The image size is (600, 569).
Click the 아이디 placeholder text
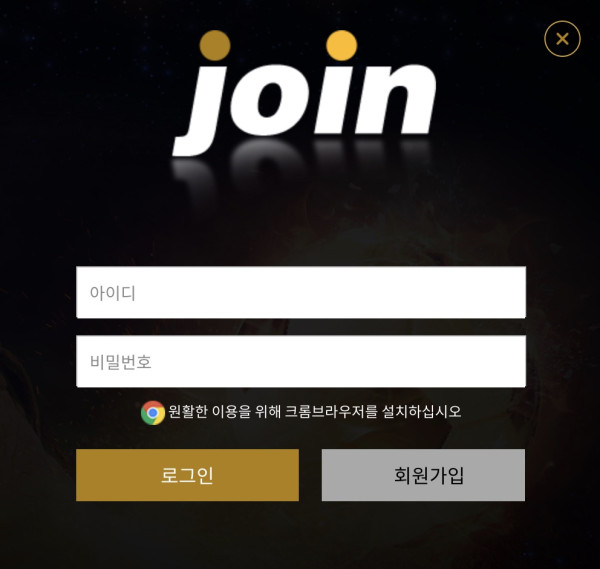[x=112, y=293]
